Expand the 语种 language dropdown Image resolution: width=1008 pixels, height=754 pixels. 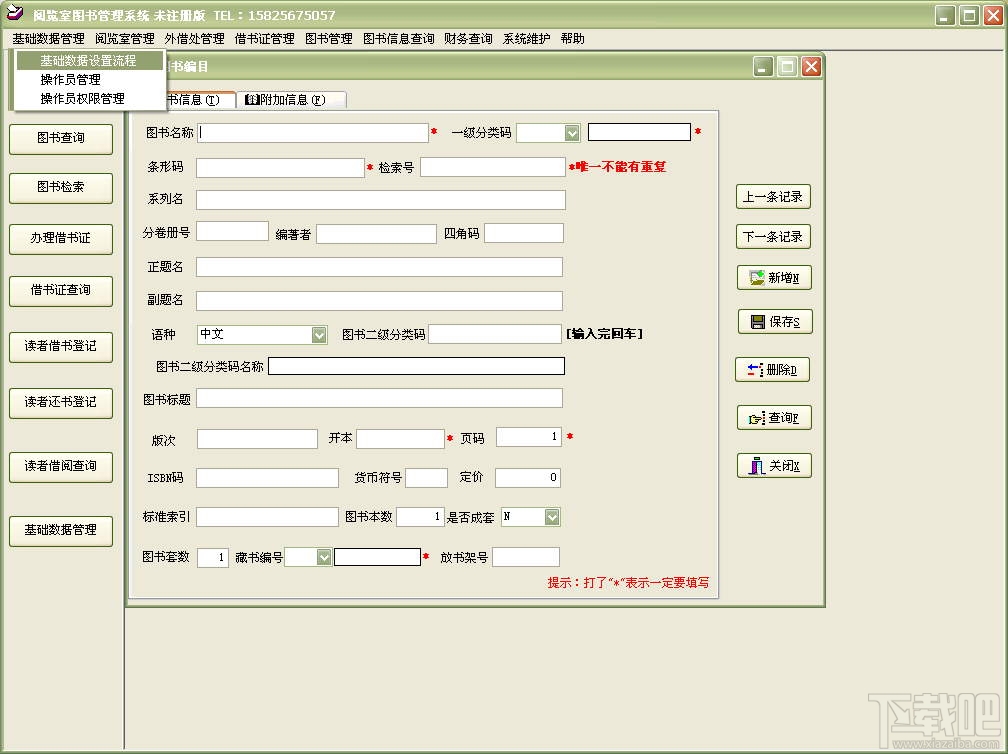click(x=319, y=334)
